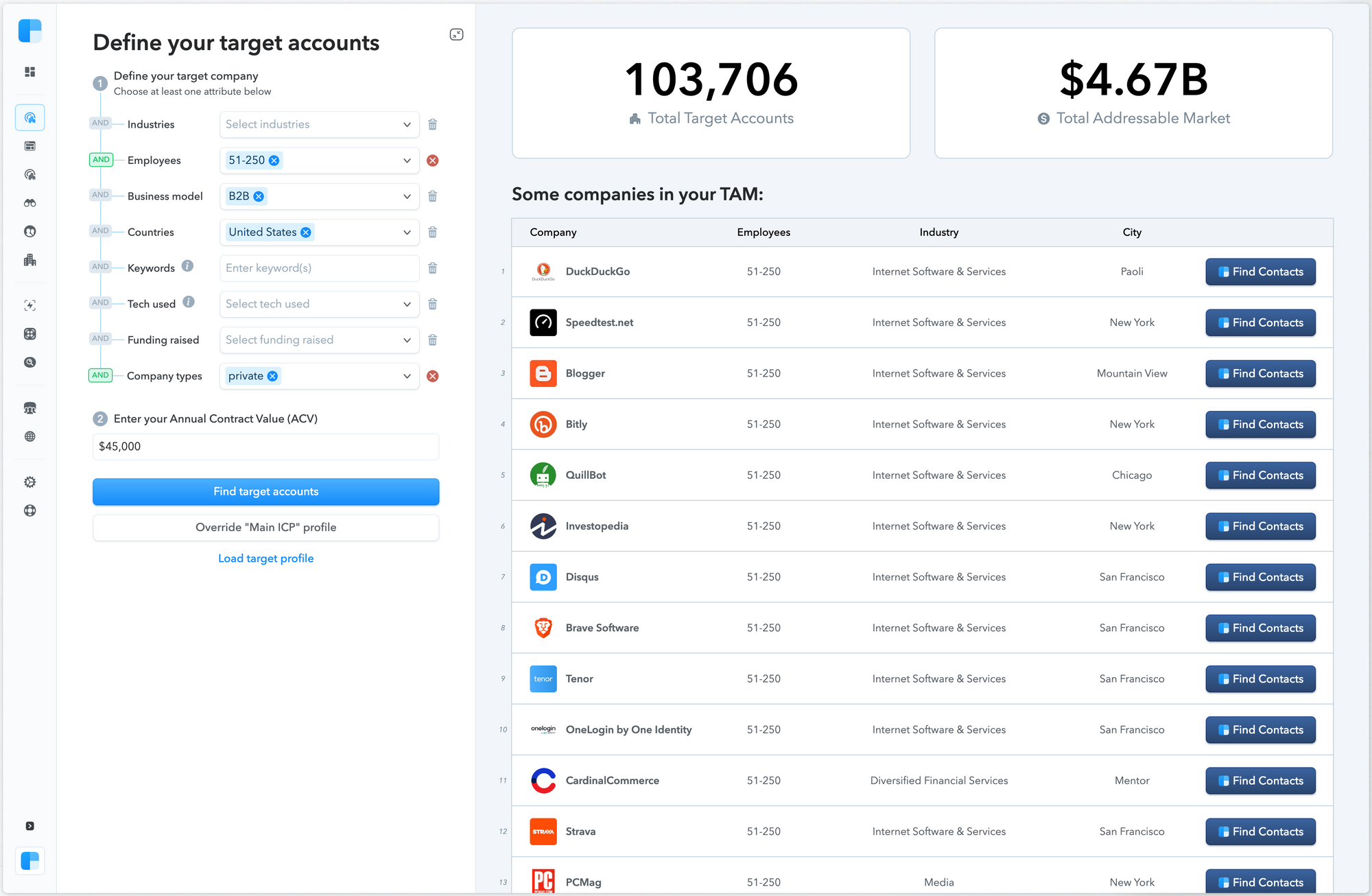Toggle the AND operator for Company types
1372x896 pixels.
pyautogui.click(x=101, y=375)
